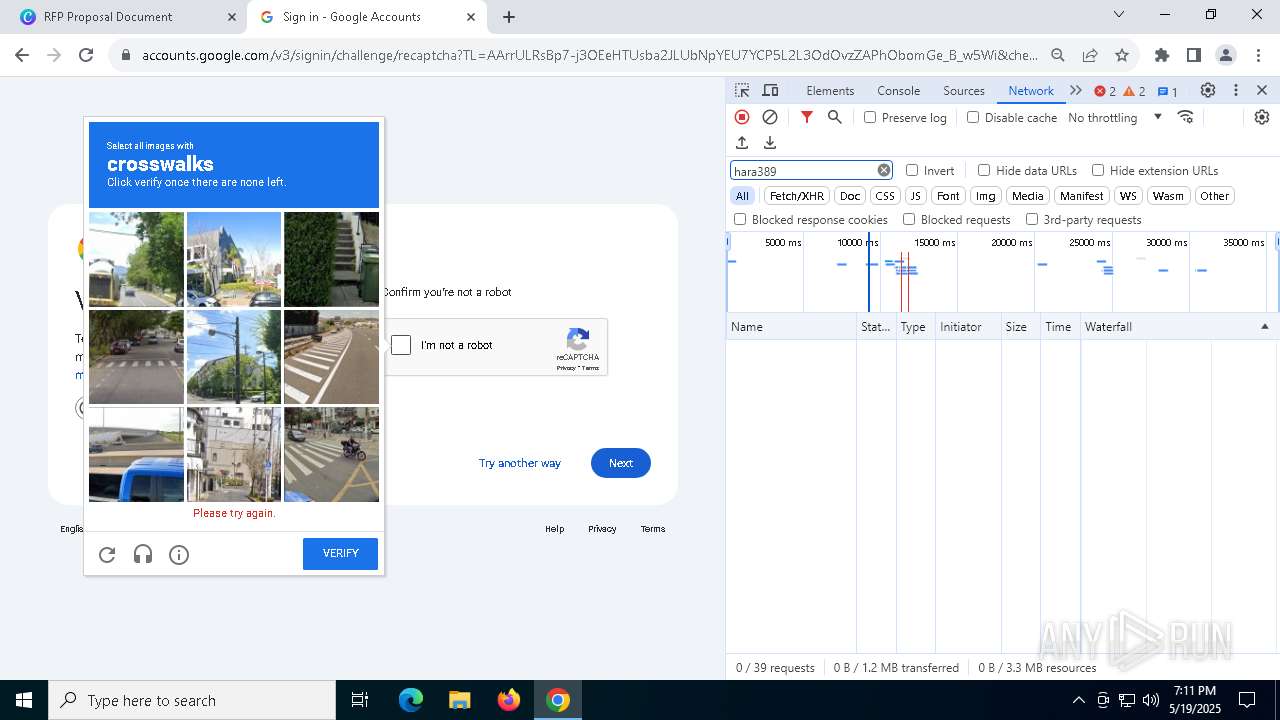
Task: Open network search magnifier
Action: coord(835,117)
